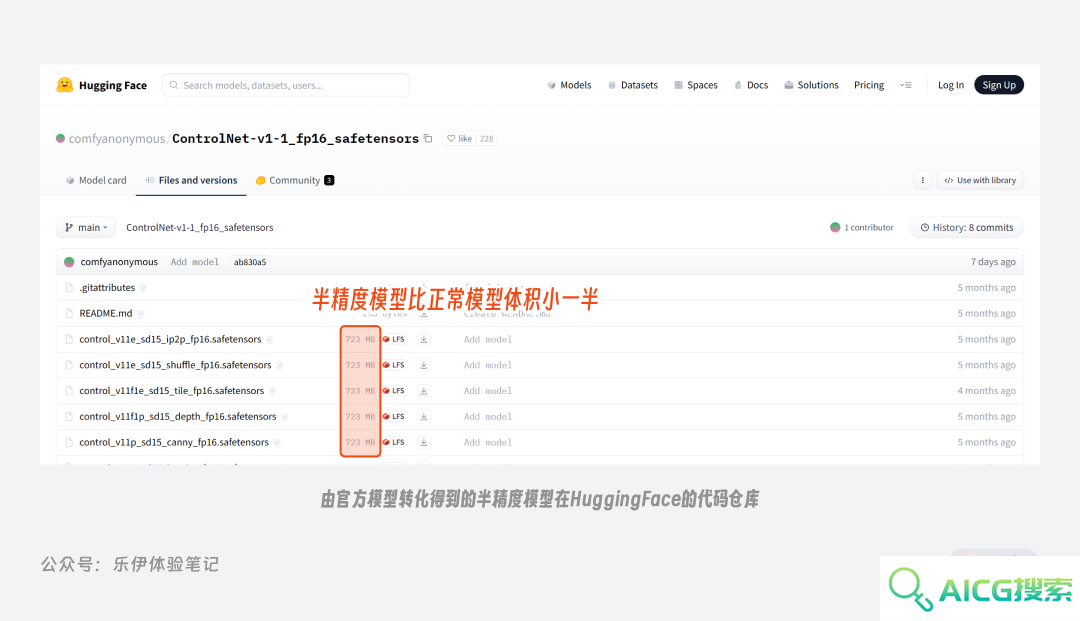Open the Datasets menu item
Viewport: 1080px width, 621px height.
[x=632, y=85]
